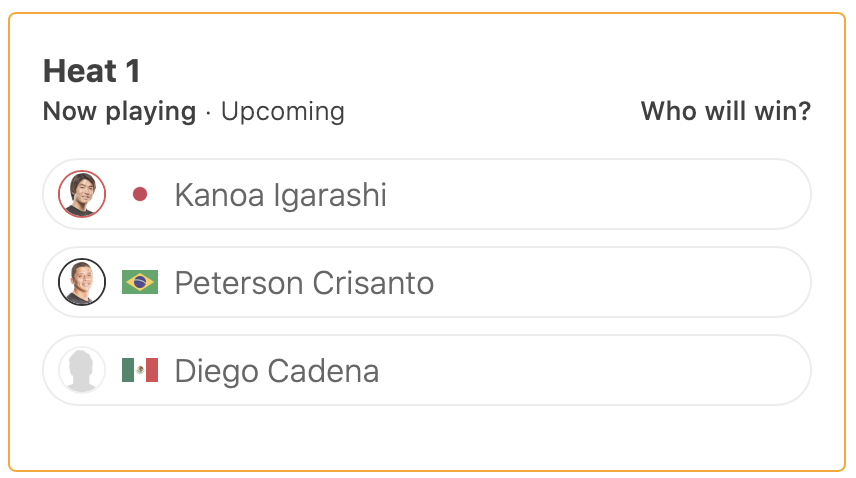The width and height of the screenshot is (856, 478).
Task: Click the Japan flag icon
Action: coord(140,194)
